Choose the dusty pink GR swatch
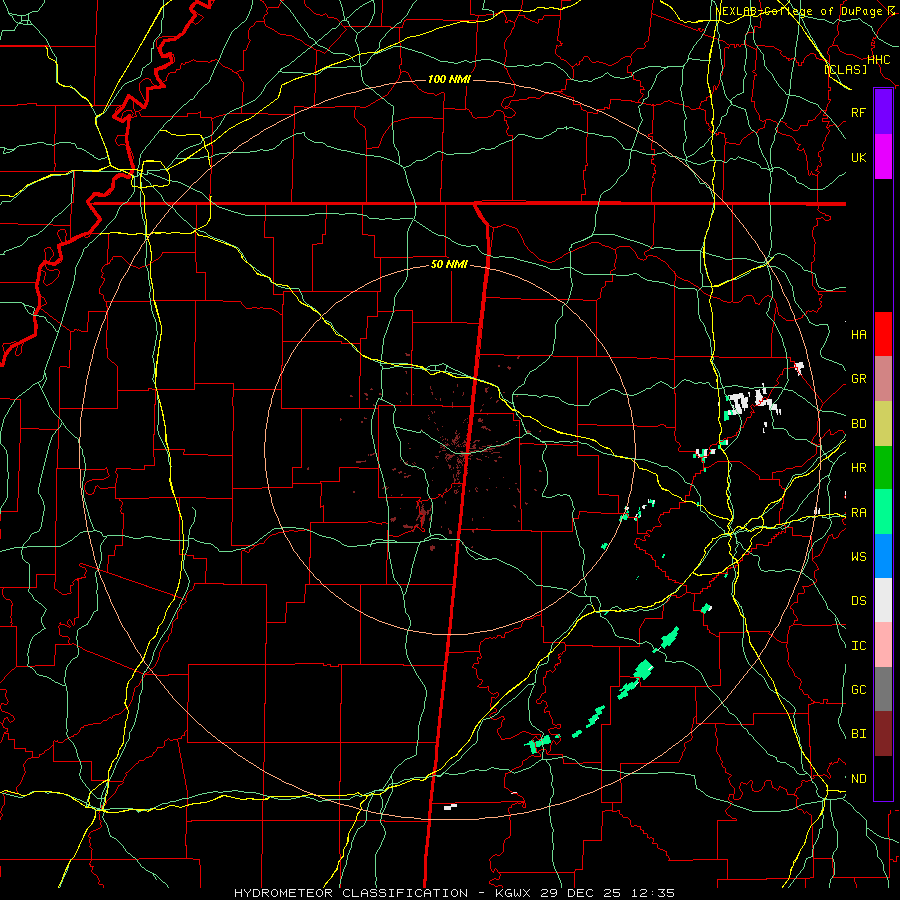Image resolution: width=900 pixels, height=900 pixels. tap(883, 379)
